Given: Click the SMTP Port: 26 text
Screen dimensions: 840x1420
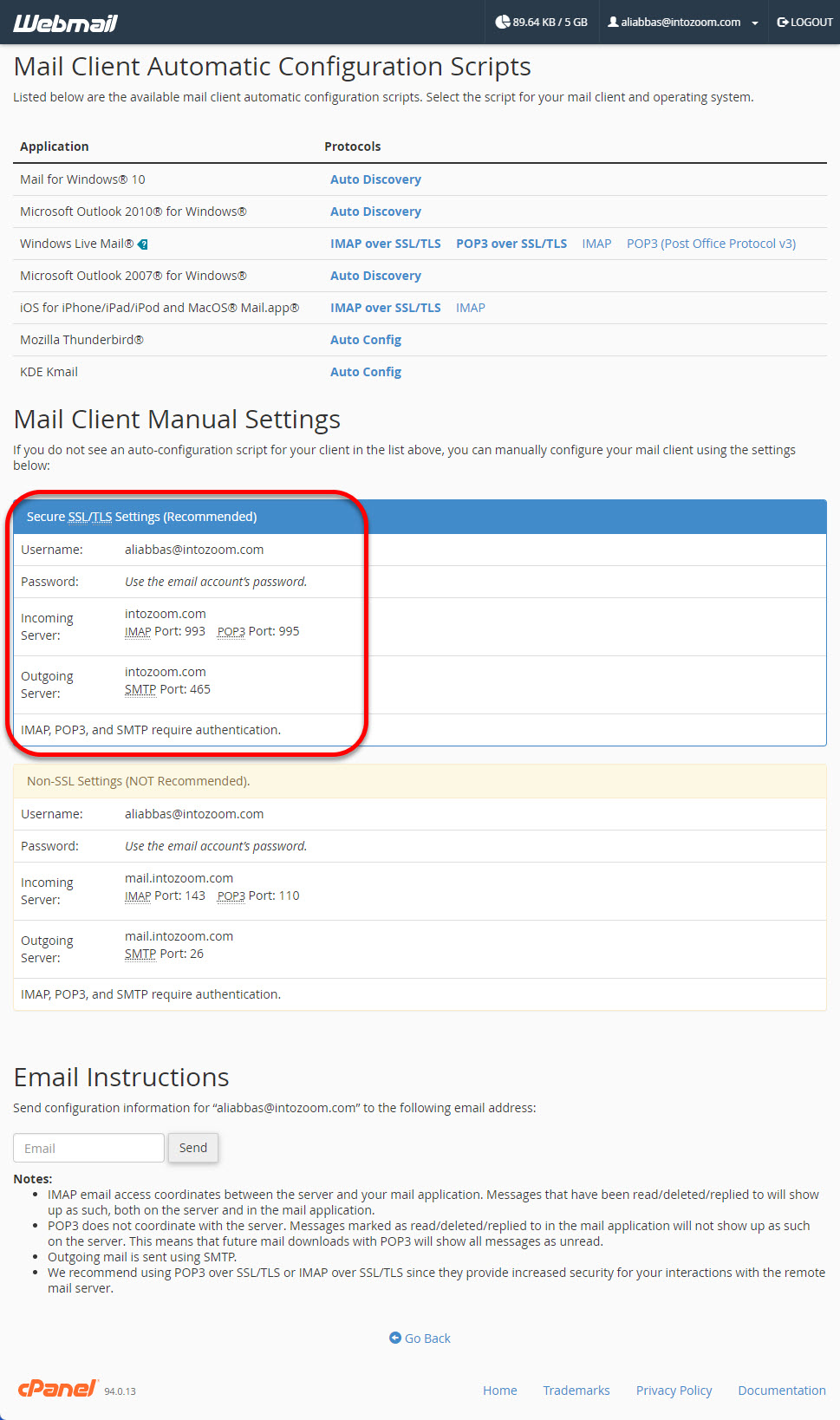Looking at the screenshot, I should (x=164, y=954).
